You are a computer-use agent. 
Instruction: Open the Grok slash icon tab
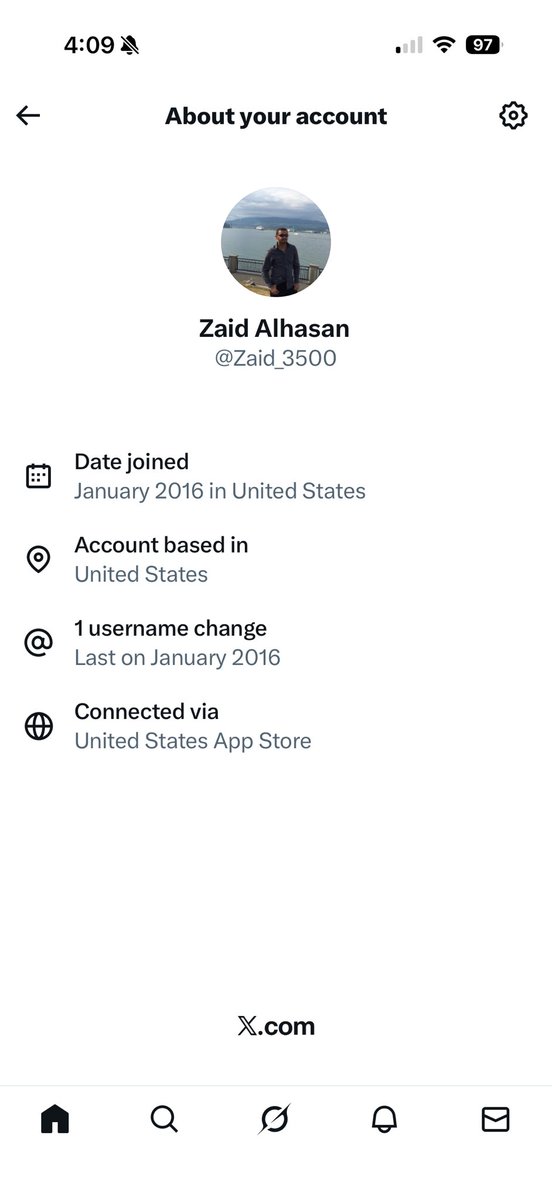coord(274,1119)
